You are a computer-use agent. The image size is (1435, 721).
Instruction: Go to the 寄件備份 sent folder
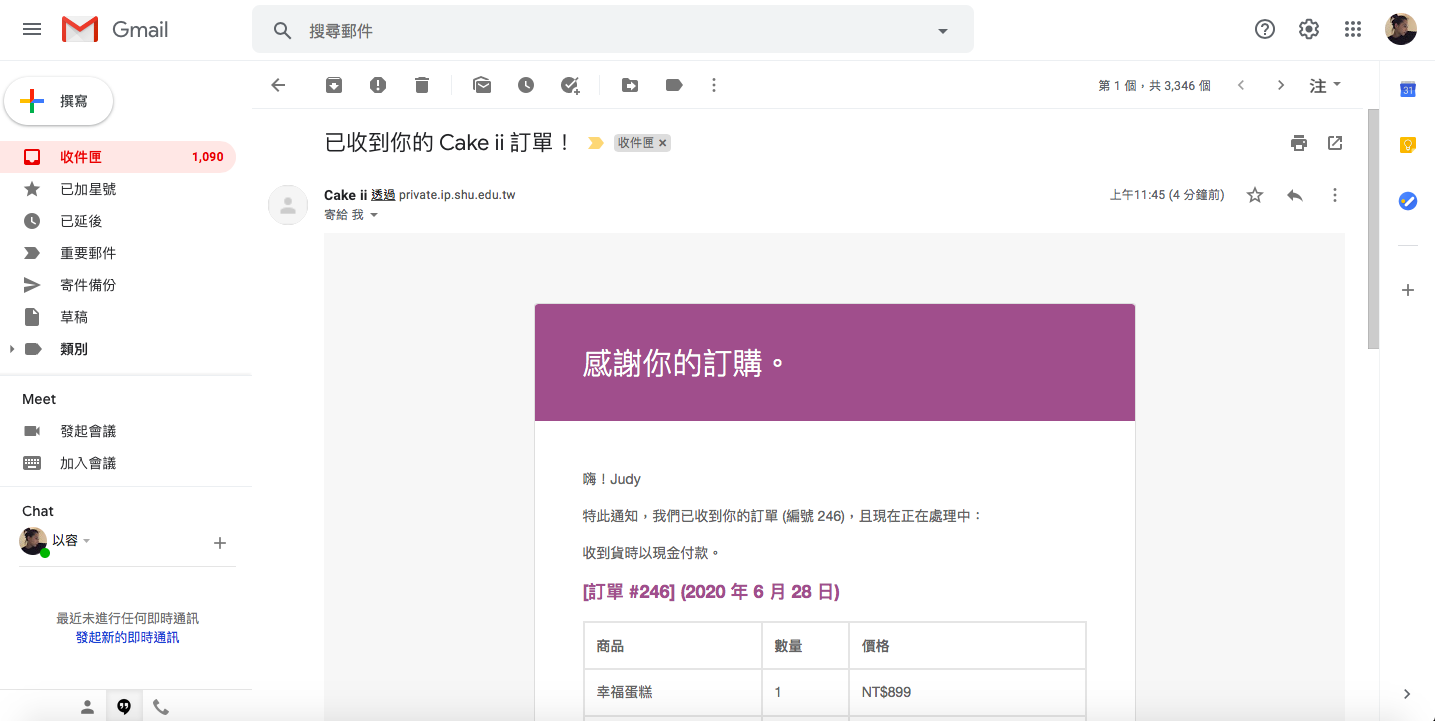point(88,285)
